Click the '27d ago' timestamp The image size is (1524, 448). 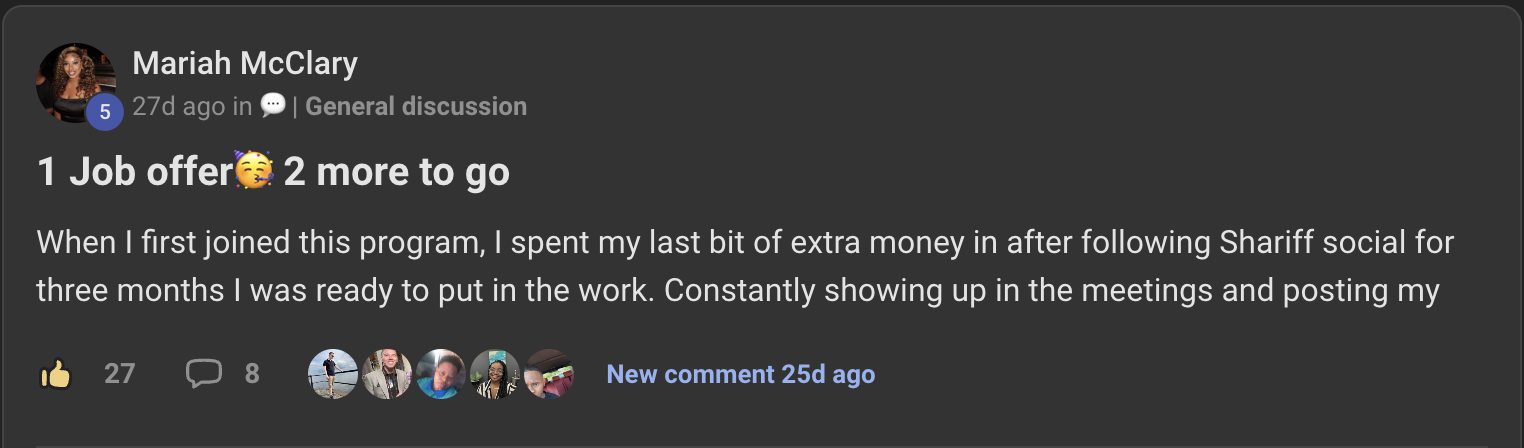pos(179,106)
